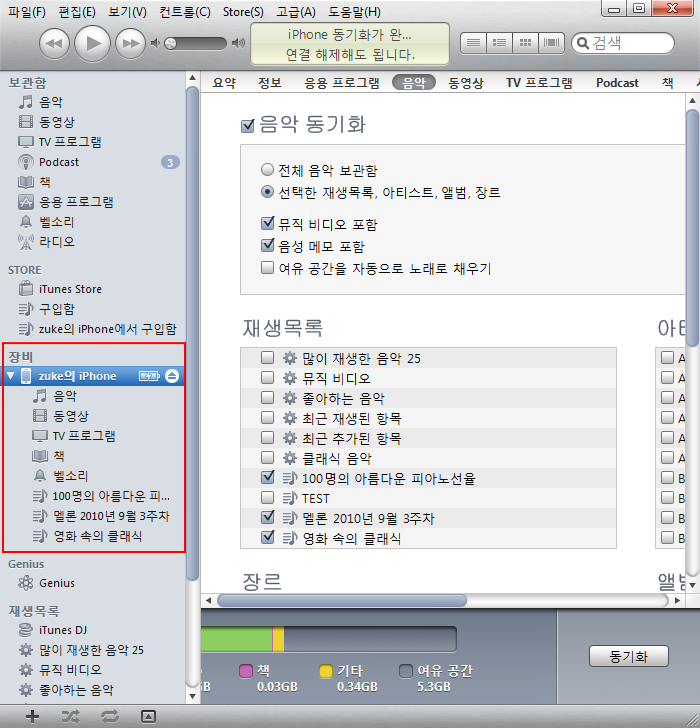Screen dimensions: 700x728
Task: Open 멜론 2010년 9월 3주차 device playlist
Action: 111,516
